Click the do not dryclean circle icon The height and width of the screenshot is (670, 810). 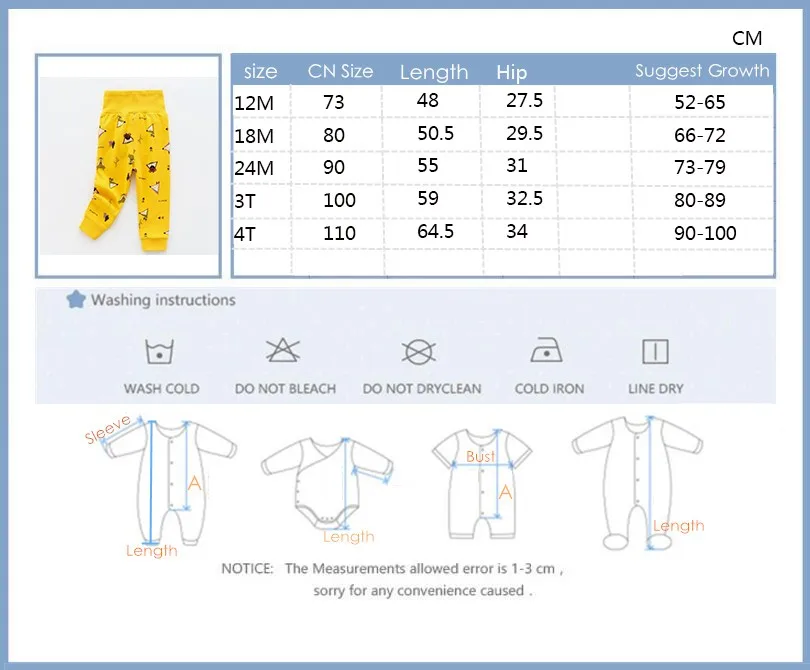[418, 352]
